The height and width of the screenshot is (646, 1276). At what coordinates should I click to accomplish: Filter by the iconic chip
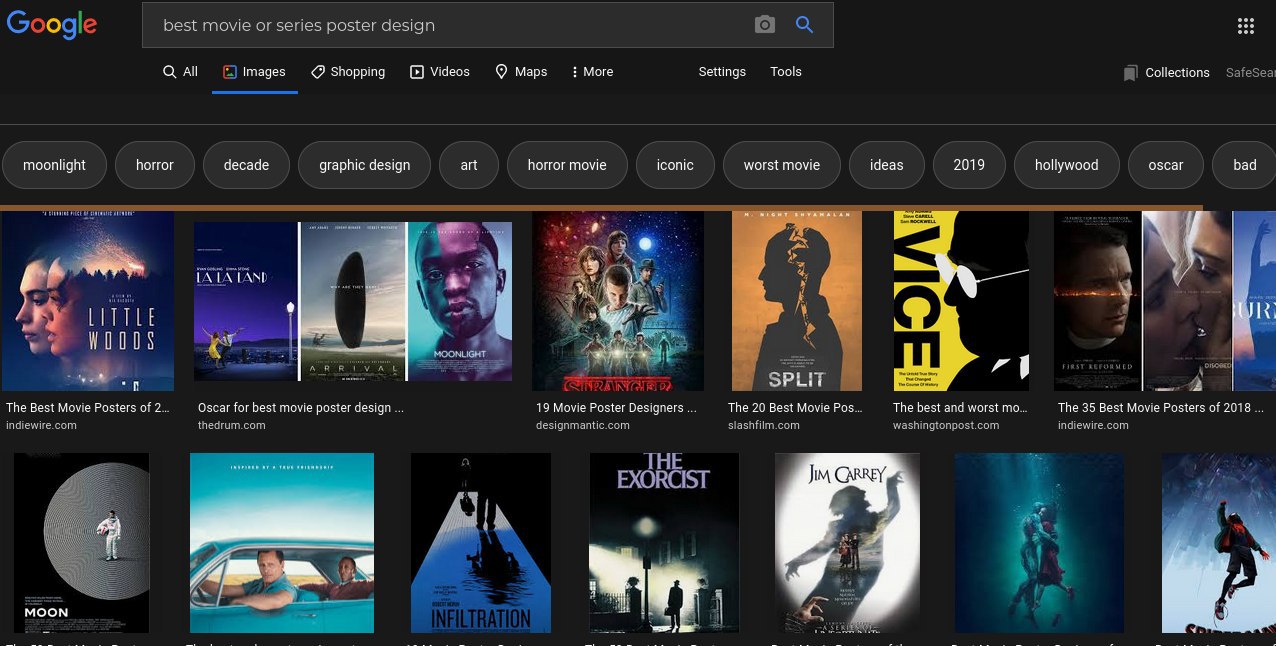click(675, 165)
